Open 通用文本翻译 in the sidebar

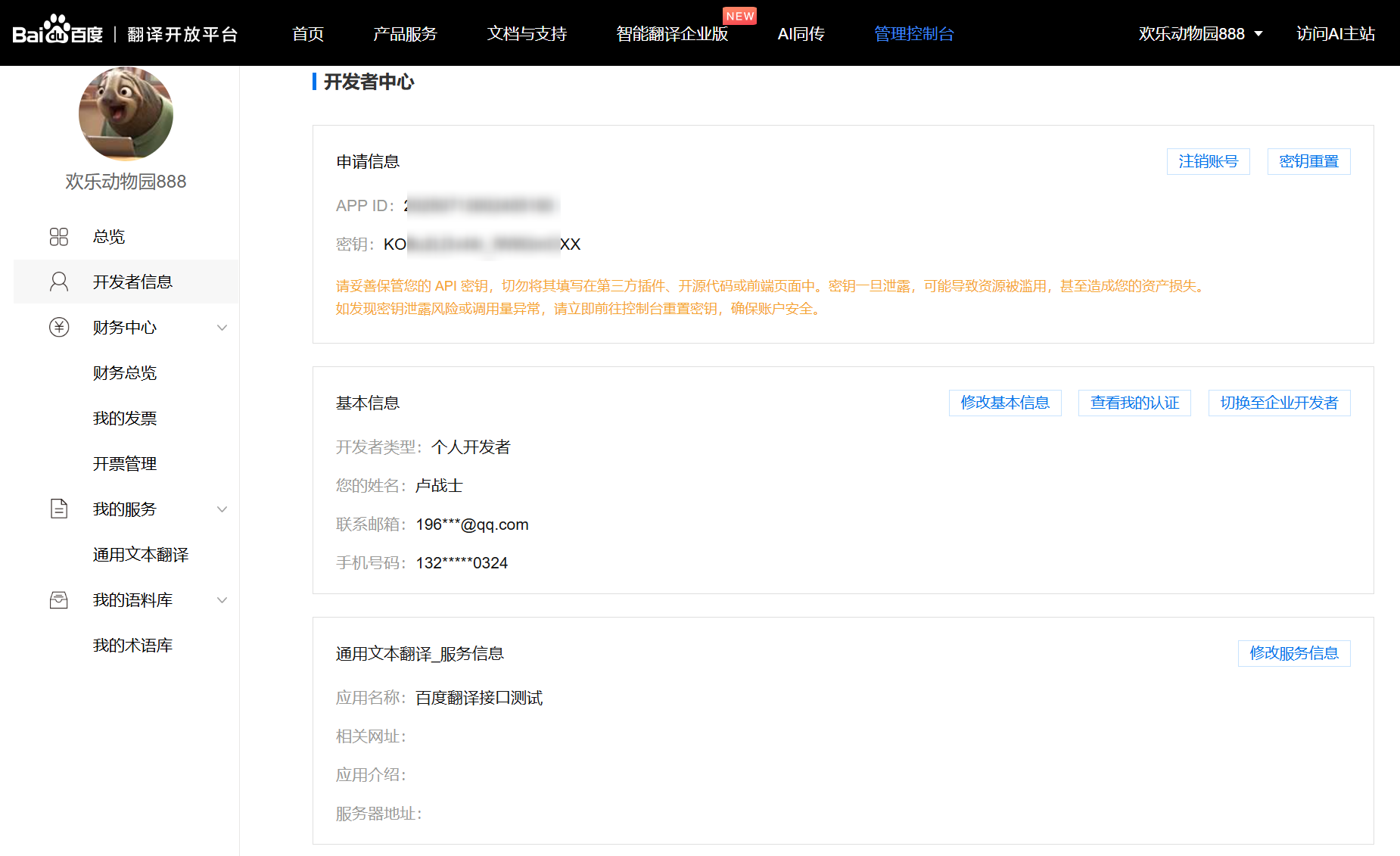141,555
